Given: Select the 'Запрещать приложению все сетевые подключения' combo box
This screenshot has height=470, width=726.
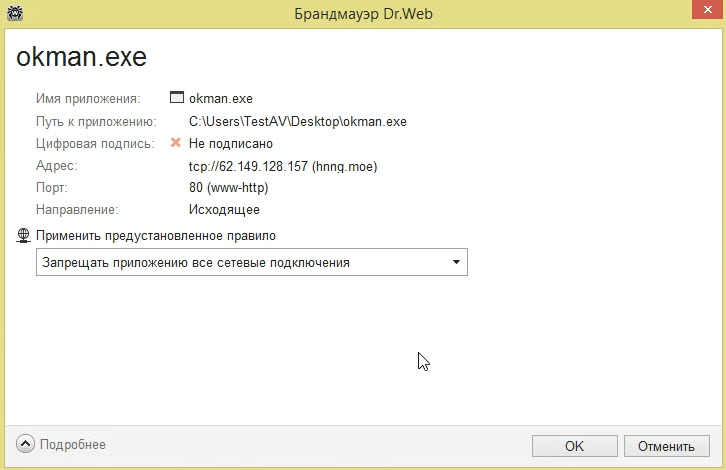Looking at the screenshot, I should [x=240, y=262].
